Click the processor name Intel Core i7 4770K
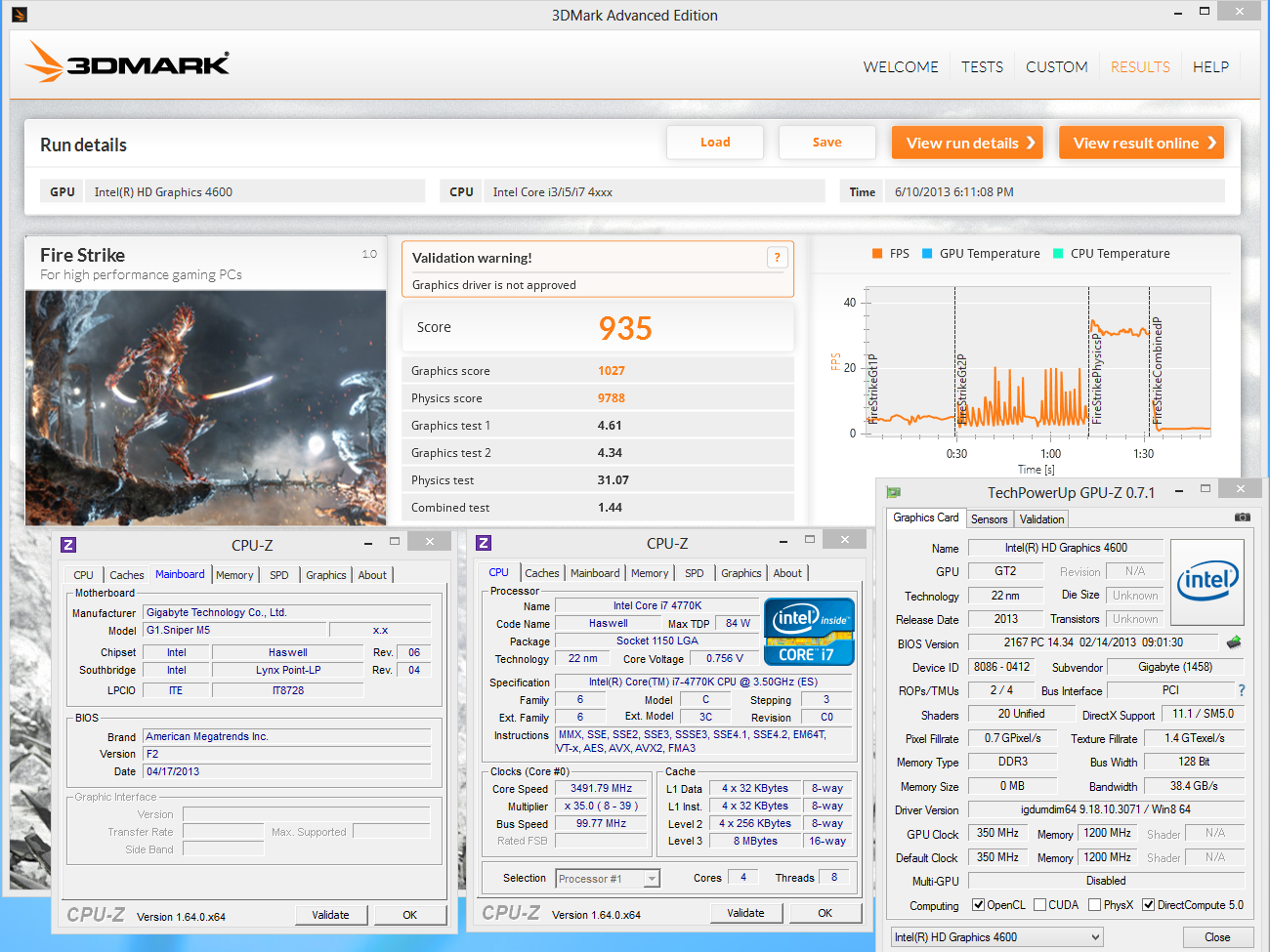Viewport: 1270px width, 952px height. click(x=656, y=605)
